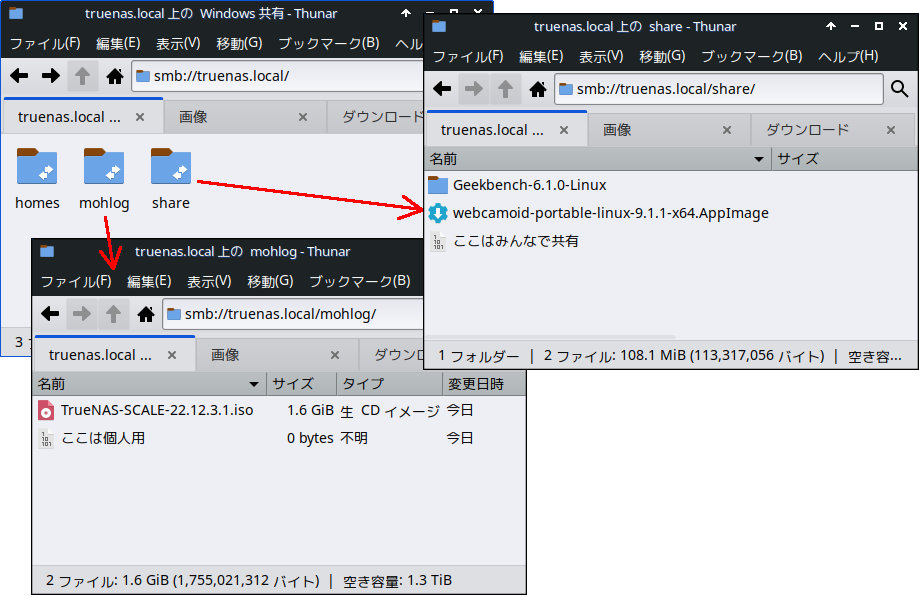Open 移動 menu in mohlog window
Image resolution: width=919 pixels, height=597 pixels.
[x=270, y=282]
